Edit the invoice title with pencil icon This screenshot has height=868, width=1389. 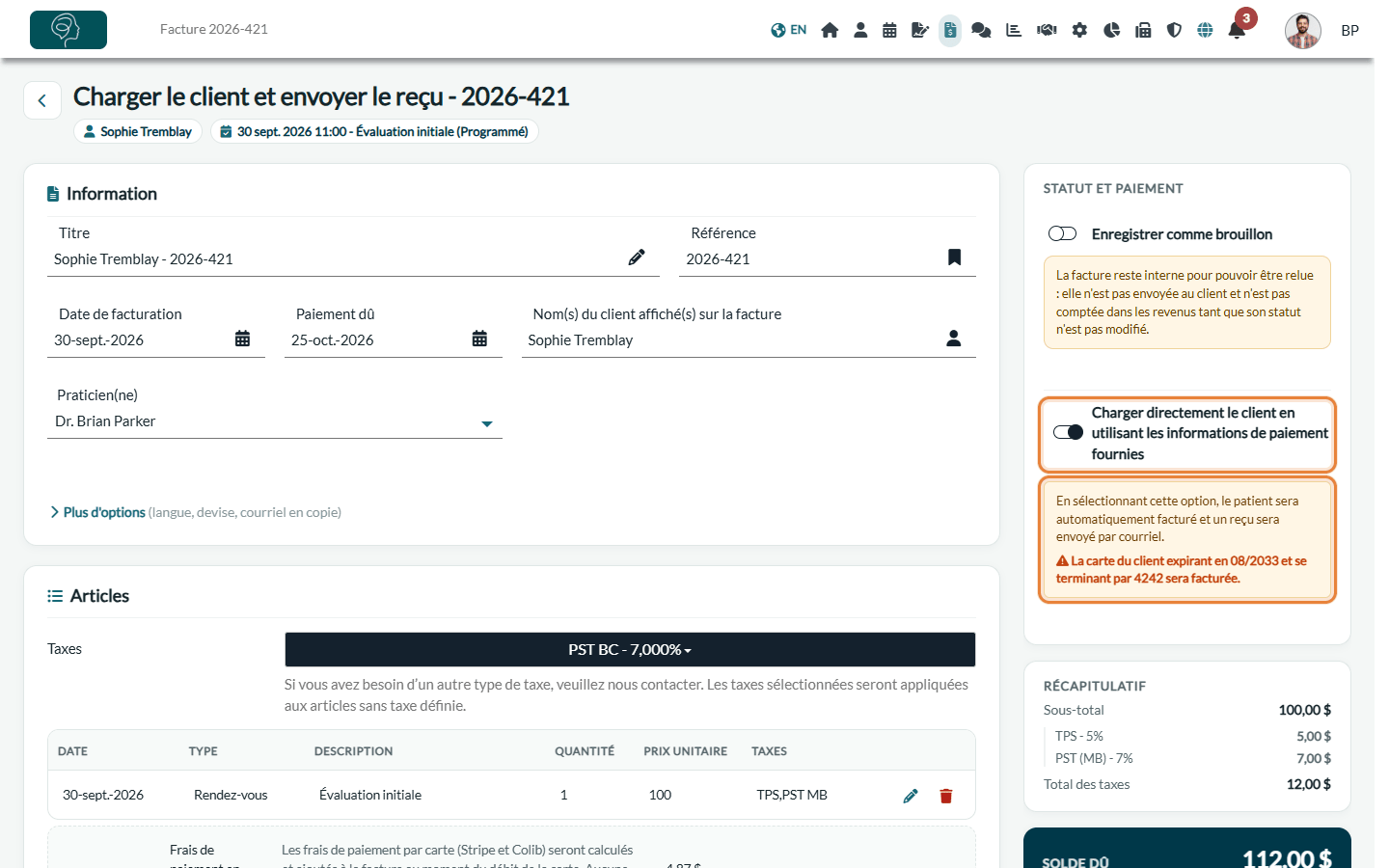[x=637, y=258]
